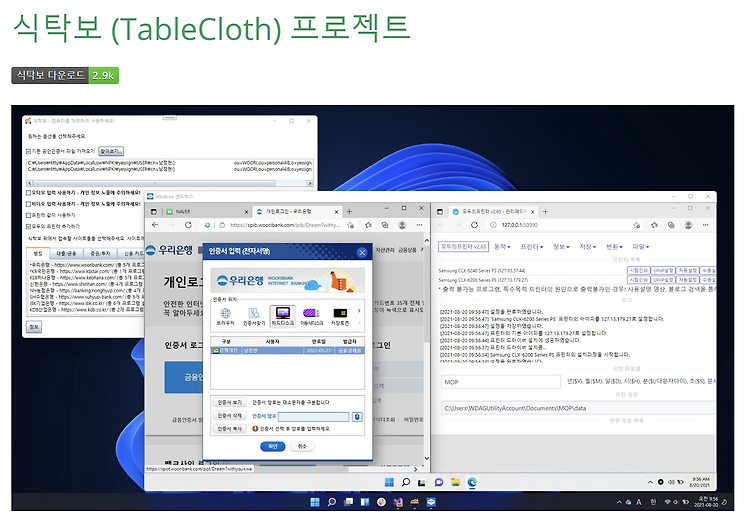750x531 pixels.
Task: Open favorites icon in Woori Bank browser
Action: [368, 225]
